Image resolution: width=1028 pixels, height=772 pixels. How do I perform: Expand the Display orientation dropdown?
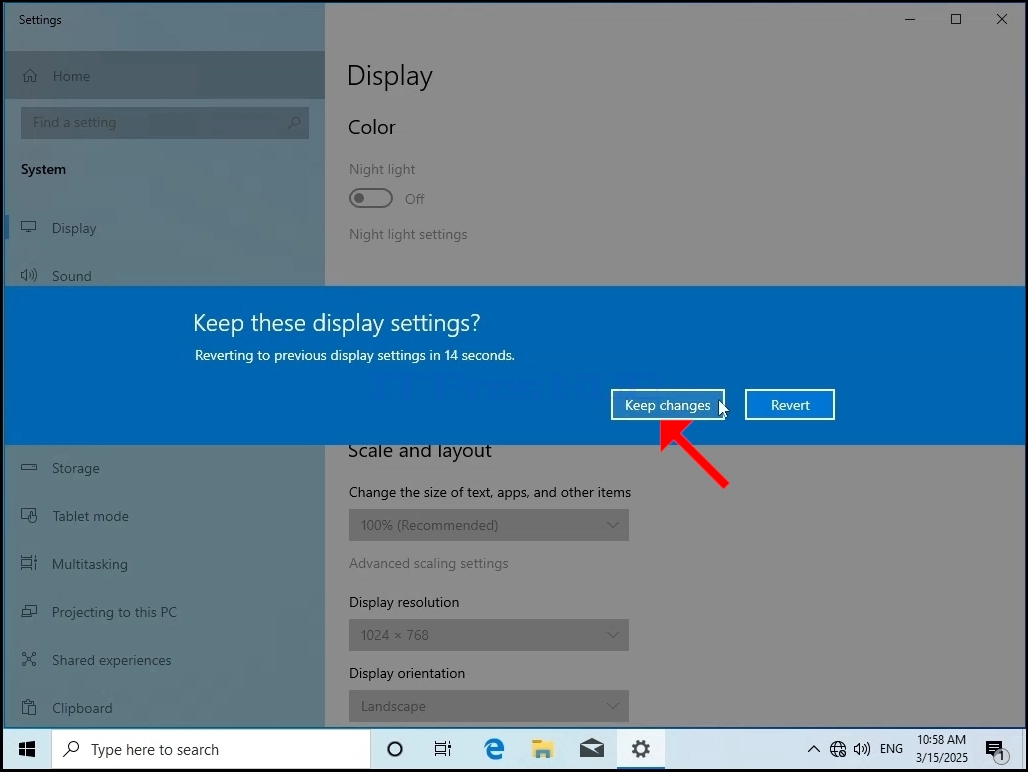click(x=488, y=706)
